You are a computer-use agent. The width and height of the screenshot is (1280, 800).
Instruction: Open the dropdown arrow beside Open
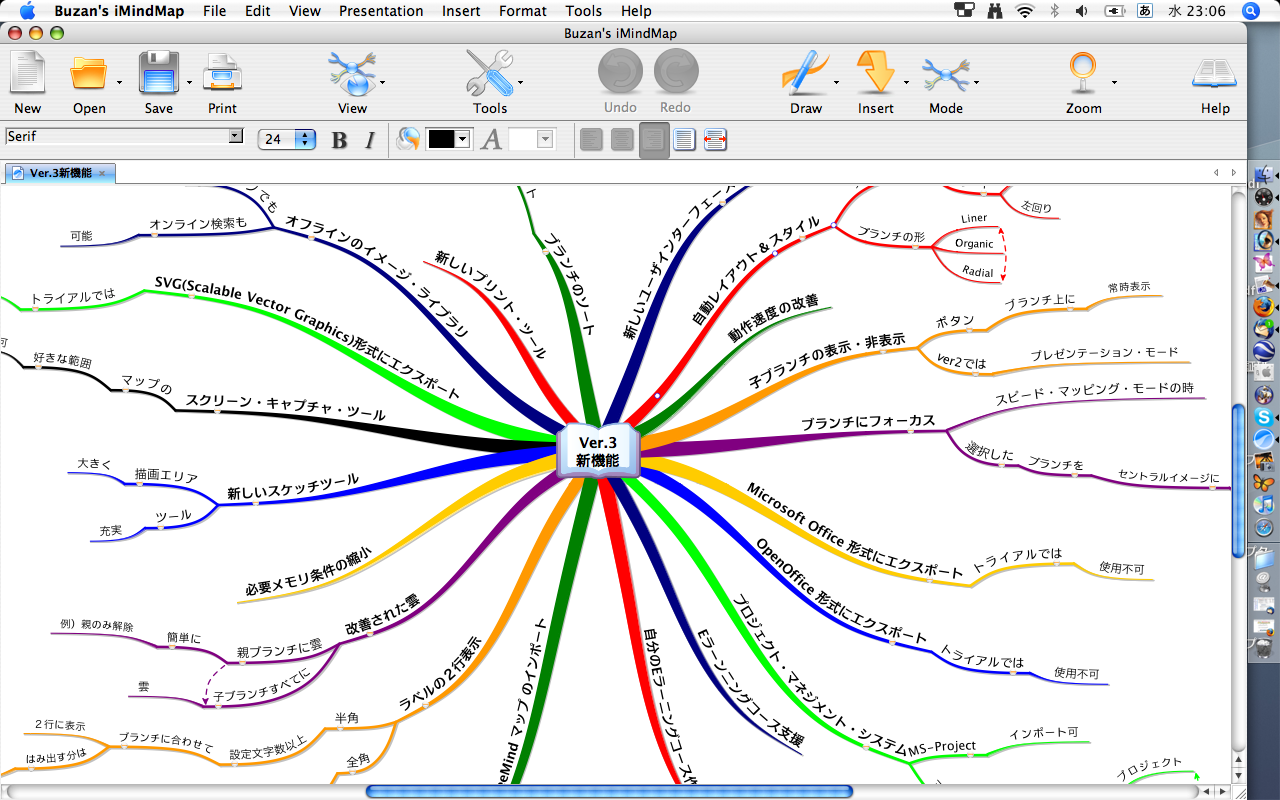coord(120,83)
